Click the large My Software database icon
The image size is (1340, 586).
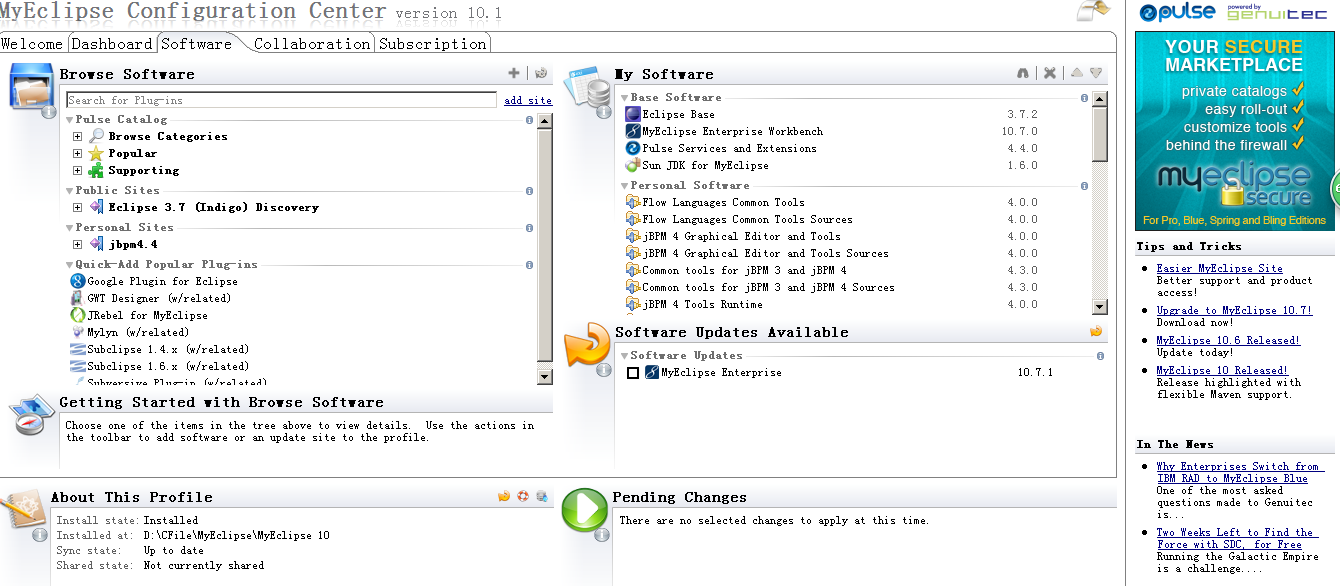pos(586,88)
